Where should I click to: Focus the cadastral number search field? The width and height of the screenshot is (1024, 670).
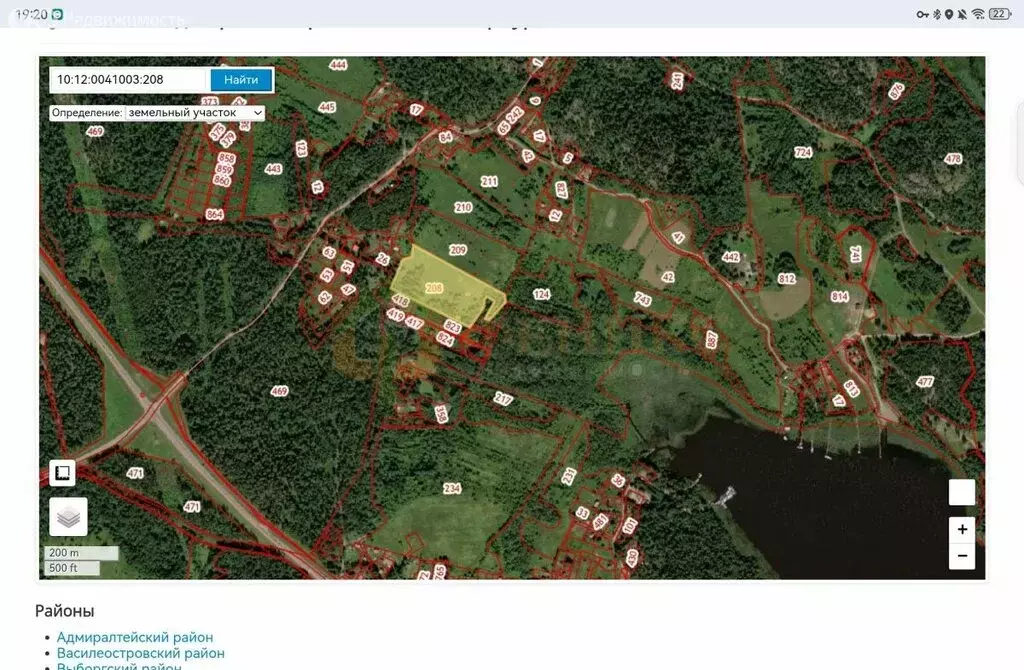click(x=128, y=80)
